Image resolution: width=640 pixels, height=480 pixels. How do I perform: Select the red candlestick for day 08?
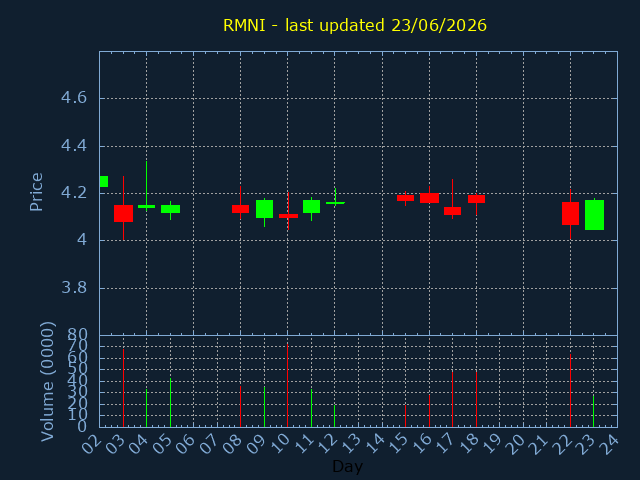point(240,209)
